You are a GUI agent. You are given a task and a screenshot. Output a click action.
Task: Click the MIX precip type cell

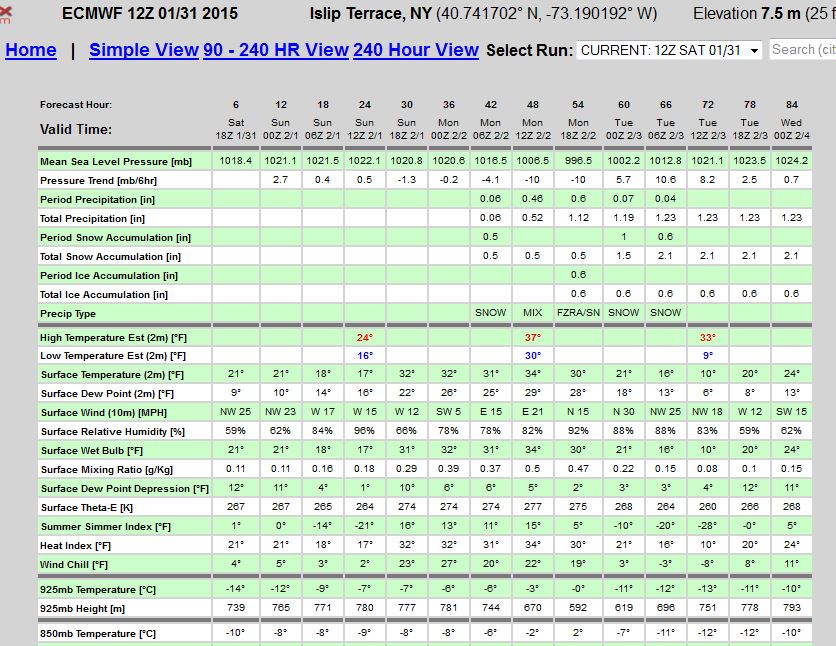[x=533, y=313]
